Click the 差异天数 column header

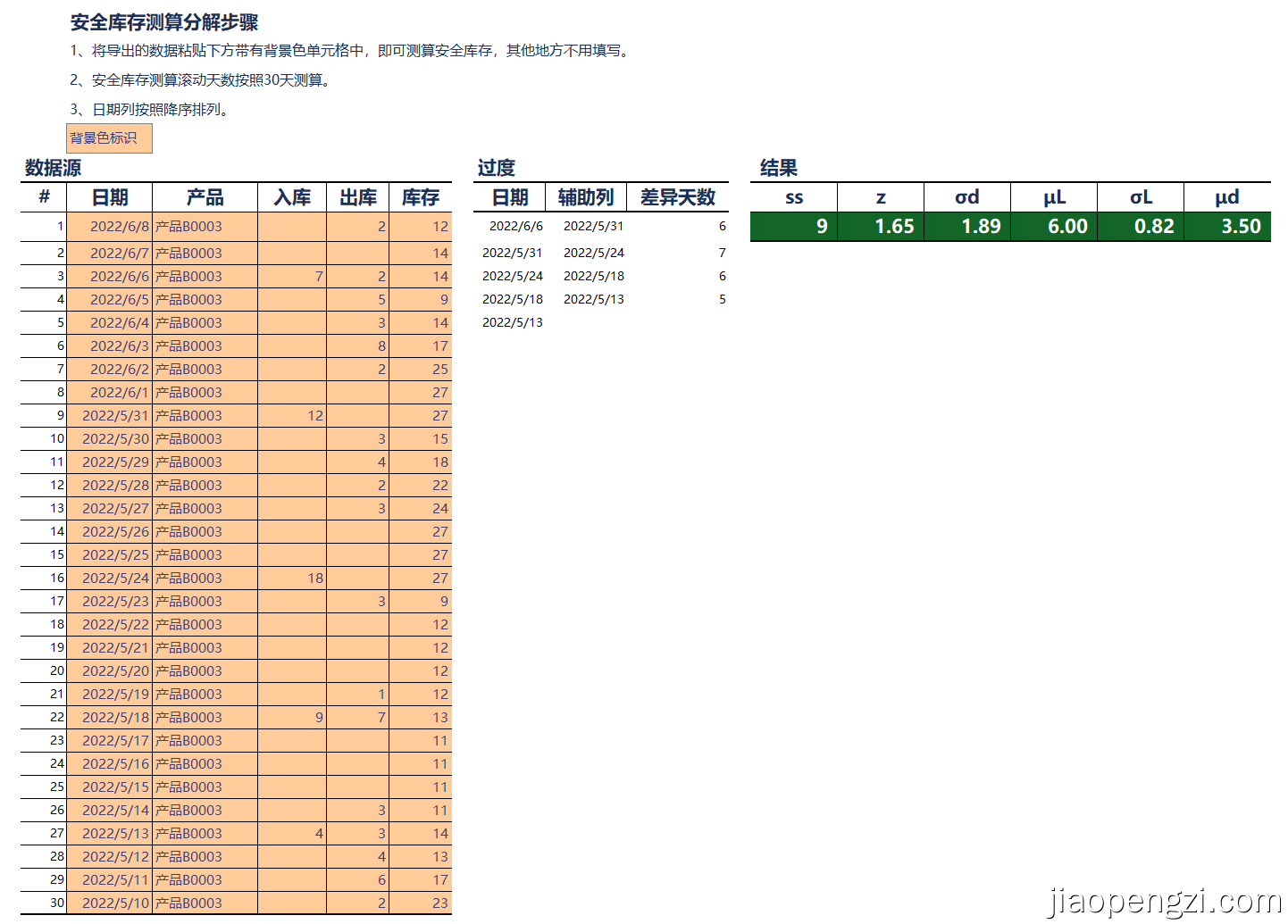point(678,197)
